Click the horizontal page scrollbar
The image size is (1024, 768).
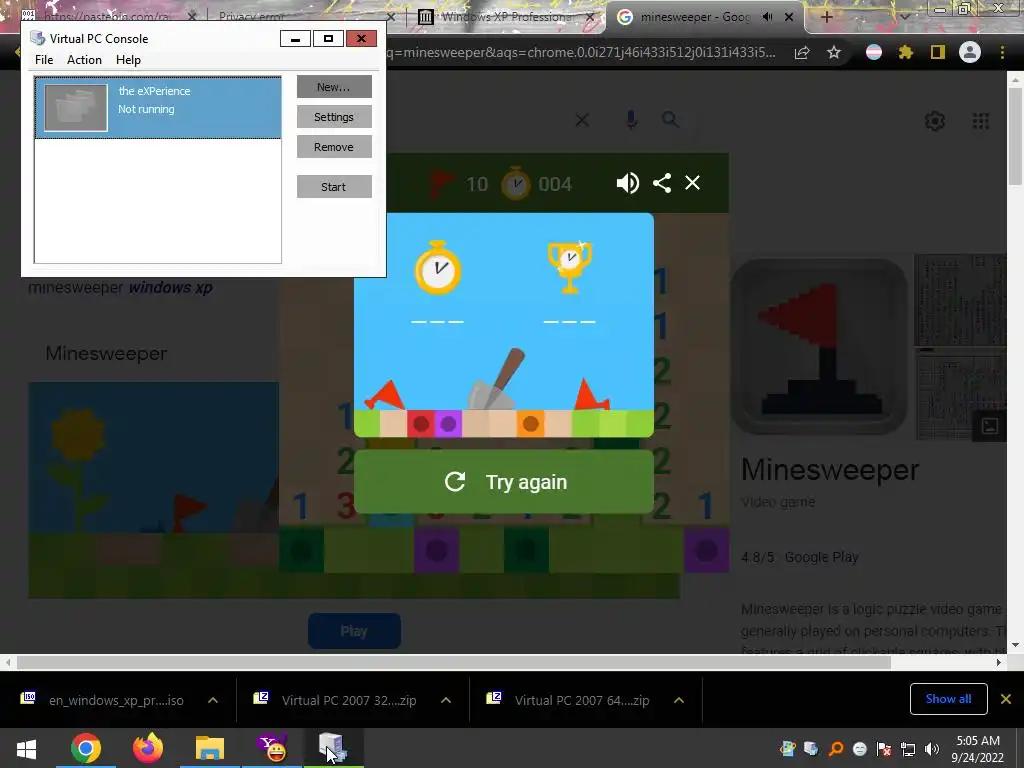pos(454,662)
